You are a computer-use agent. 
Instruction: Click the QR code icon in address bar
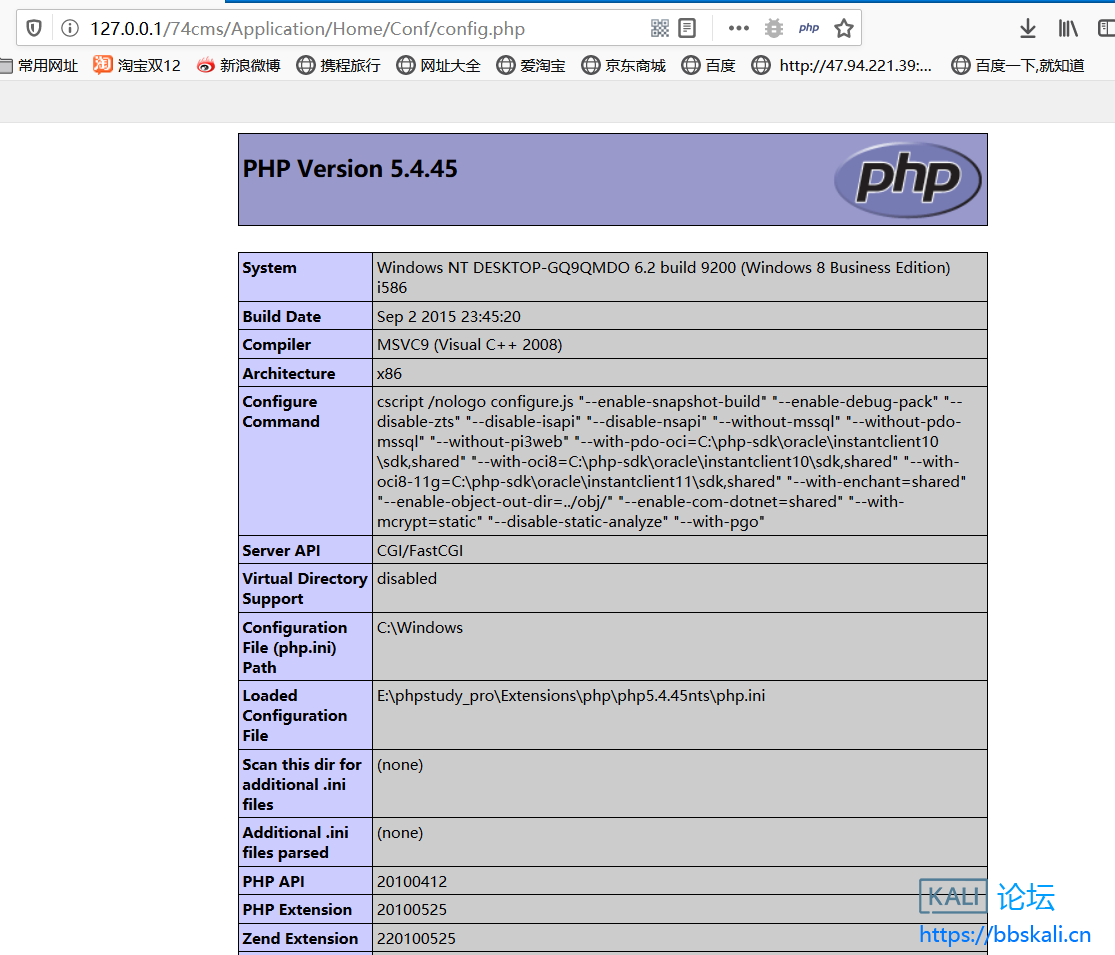tap(660, 28)
